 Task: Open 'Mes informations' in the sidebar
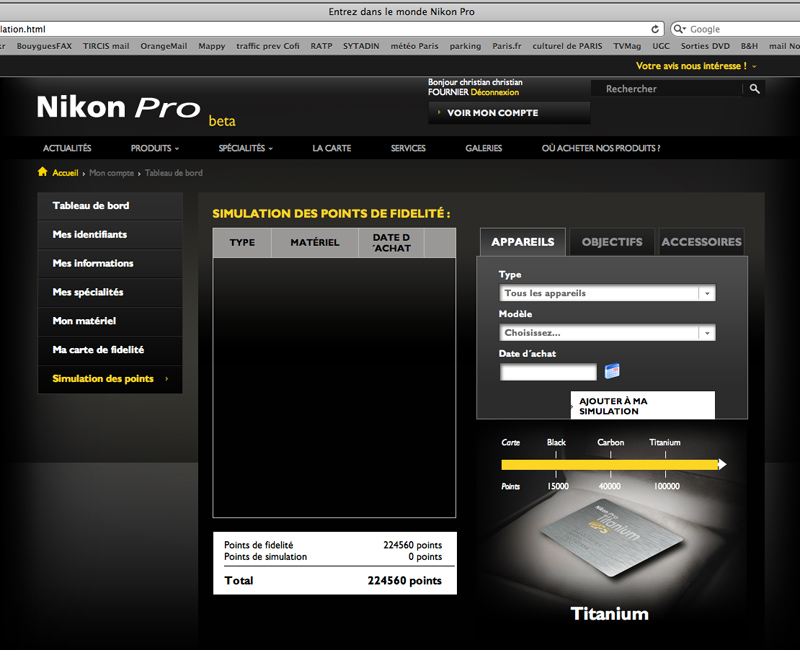[110, 263]
